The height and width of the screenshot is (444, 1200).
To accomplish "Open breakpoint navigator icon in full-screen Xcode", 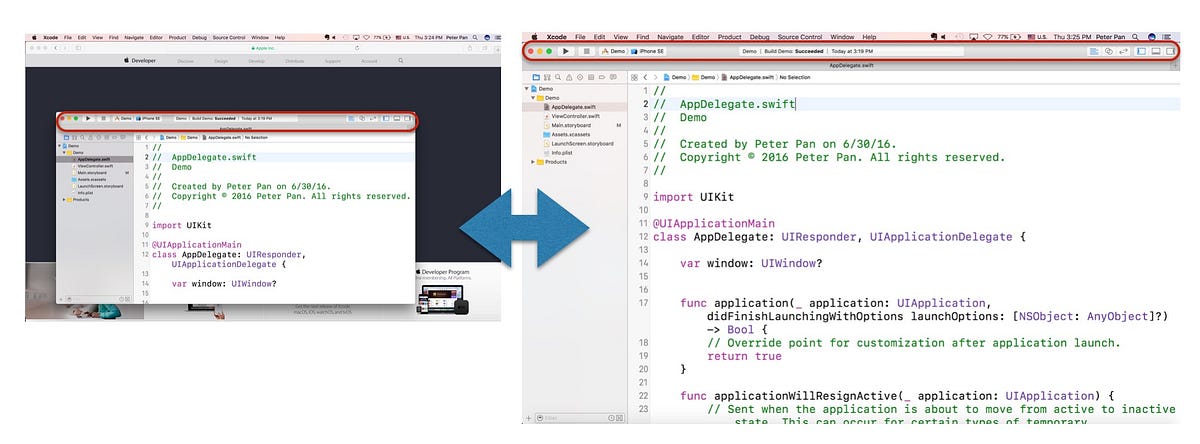I will (x=602, y=77).
